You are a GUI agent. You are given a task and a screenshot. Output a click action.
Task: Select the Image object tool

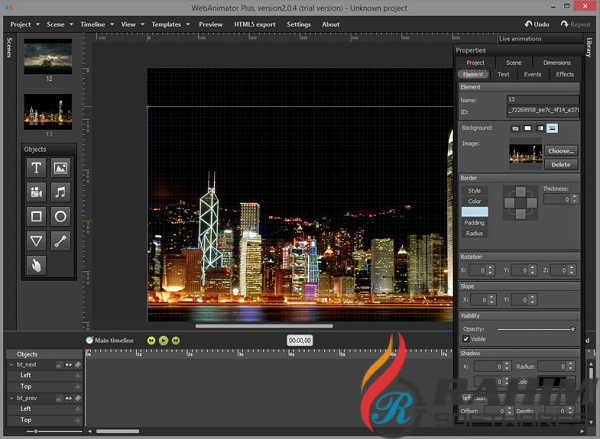pos(60,168)
